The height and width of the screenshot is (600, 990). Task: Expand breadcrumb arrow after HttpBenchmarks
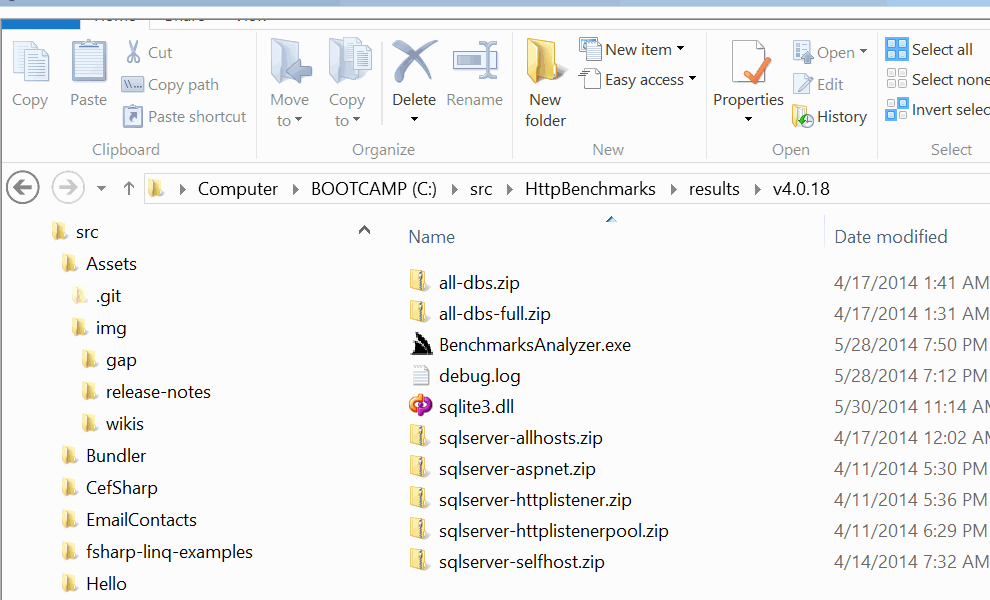pos(674,189)
